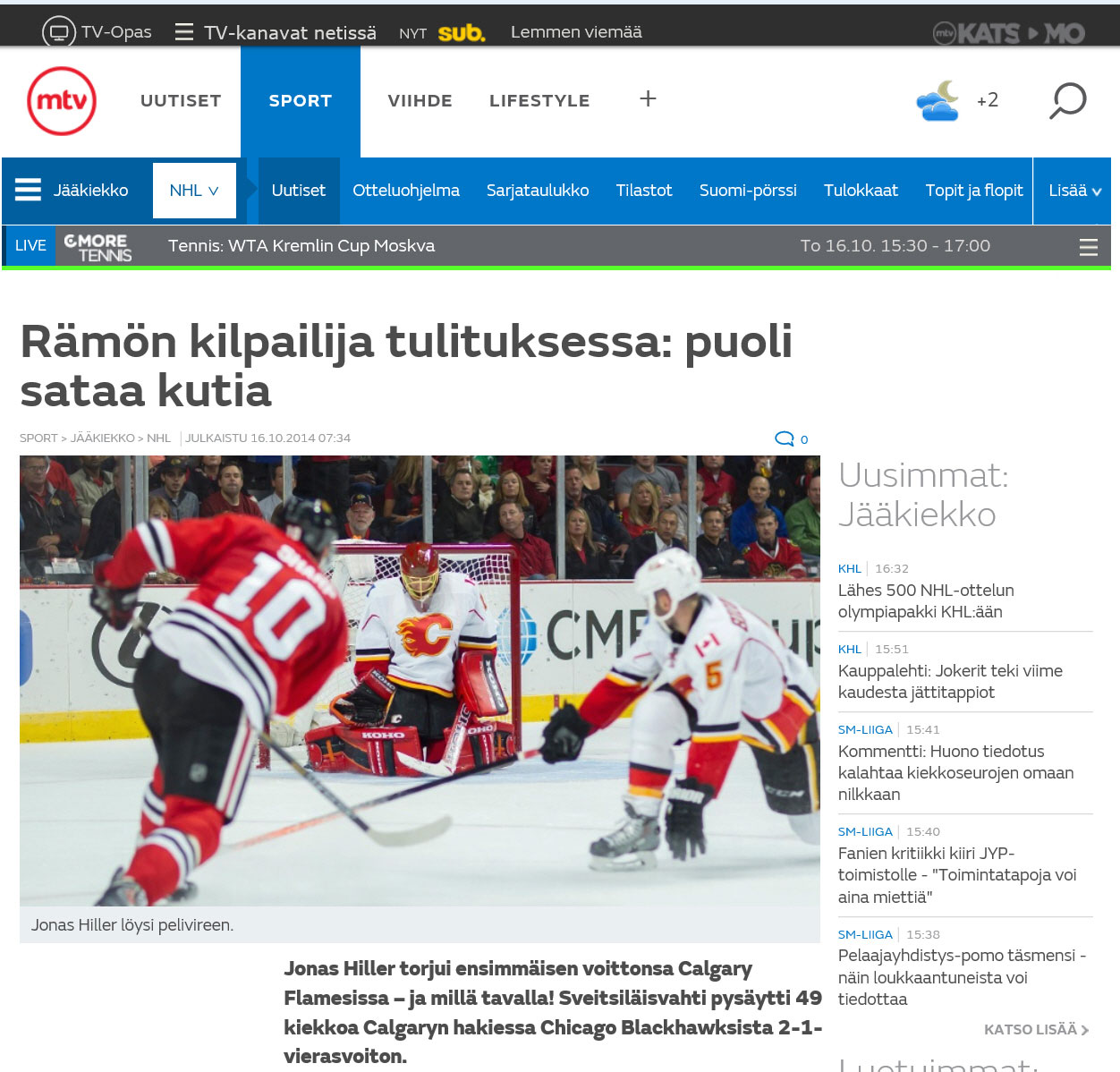1120x1072 pixels.
Task: Open the article comments bubble icon
Action: click(x=785, y=438)
